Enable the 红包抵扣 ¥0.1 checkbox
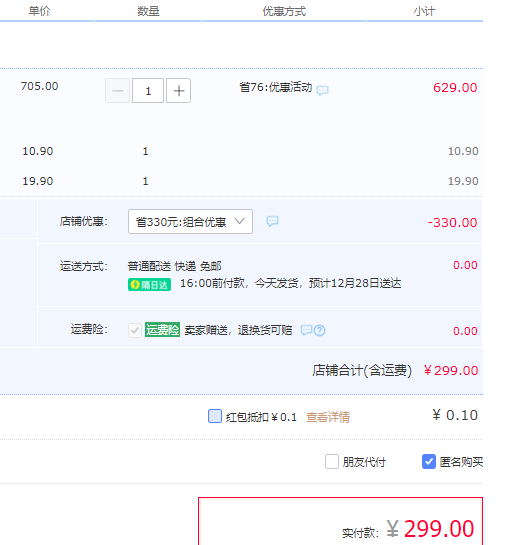512x545 pixels. [x=215, y=416]
